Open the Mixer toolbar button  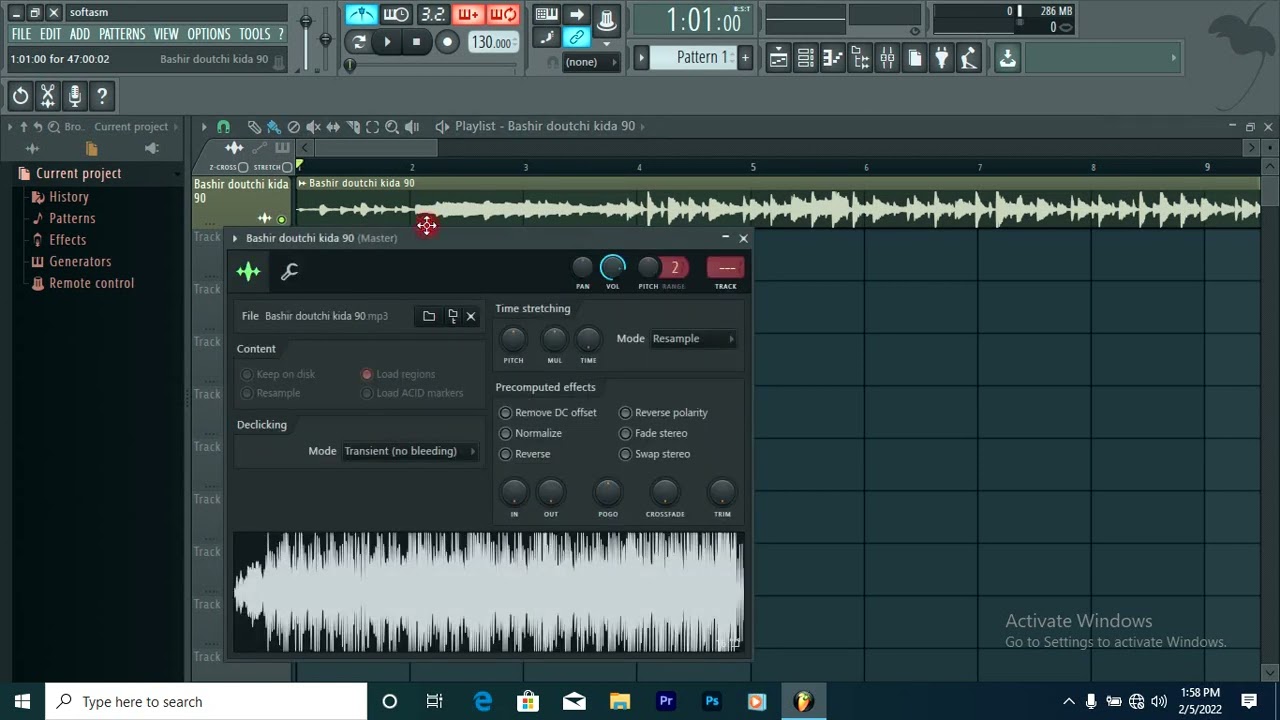tap(887, 59)
